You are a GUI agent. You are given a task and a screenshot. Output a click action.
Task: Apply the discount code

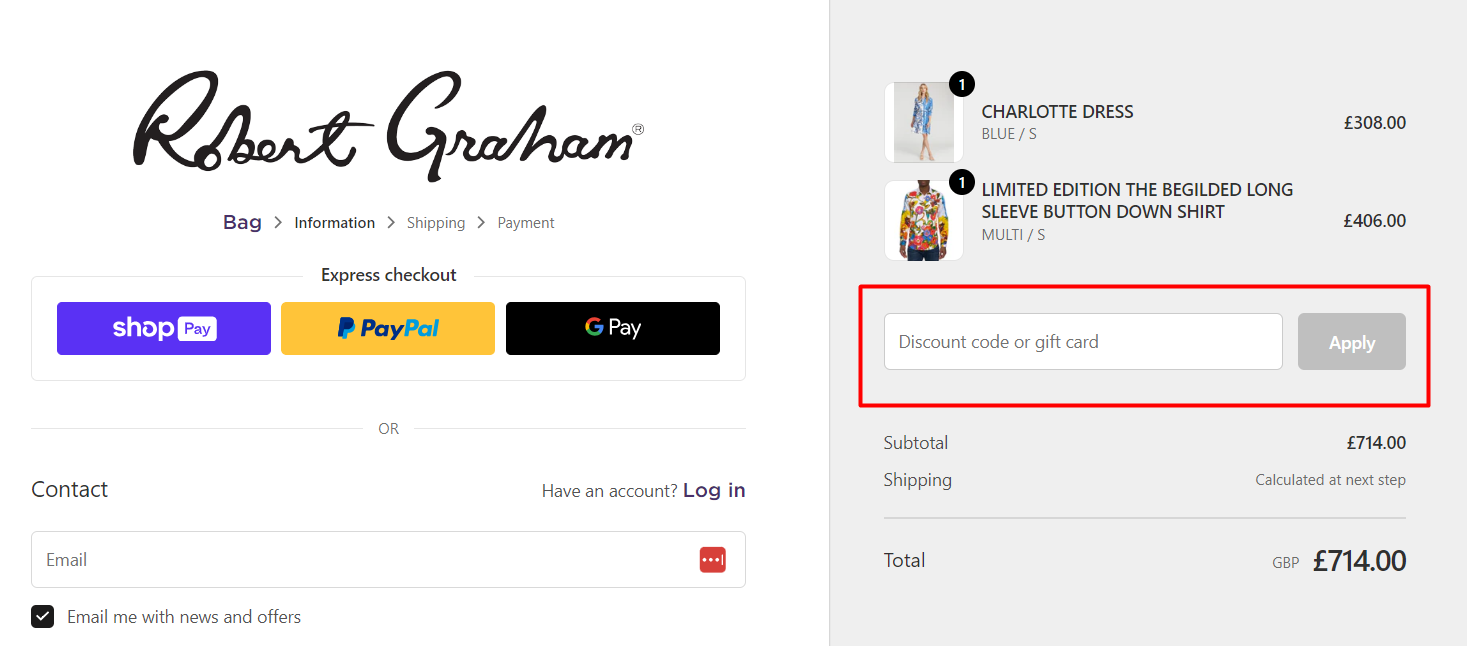click(x=1351, y=341)
